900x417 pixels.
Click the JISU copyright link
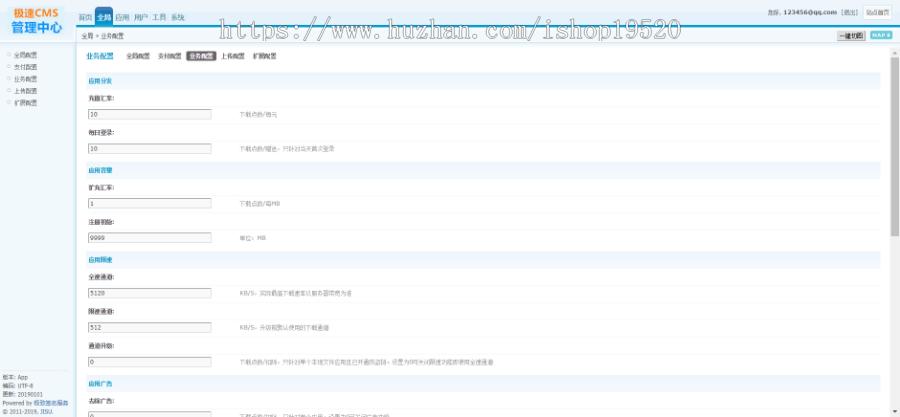click(46, 411)
